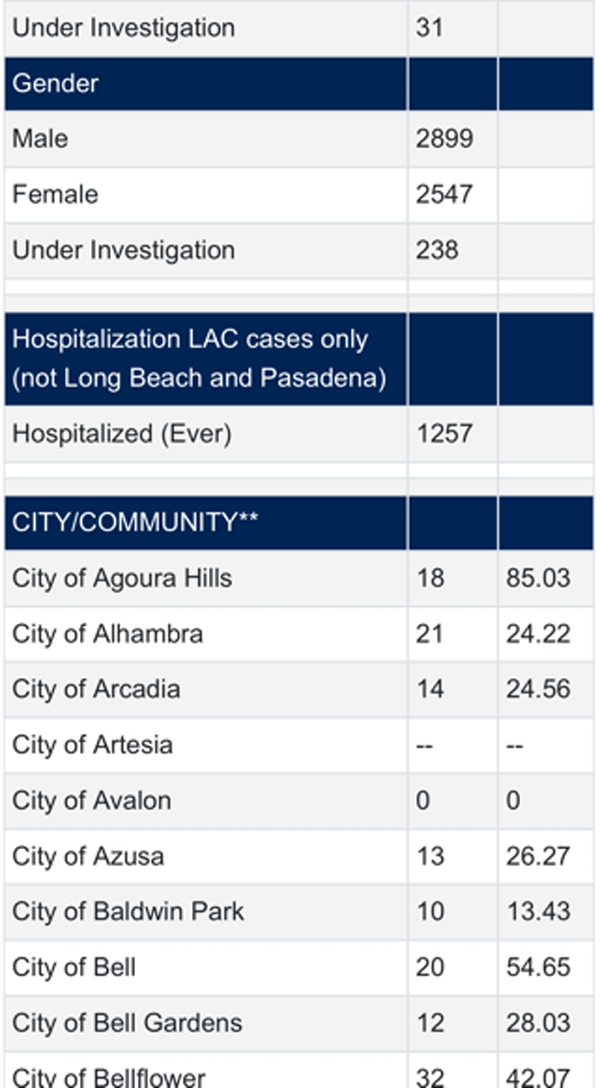
Task: Select the Male row label
Action: (x=38, y=138)
